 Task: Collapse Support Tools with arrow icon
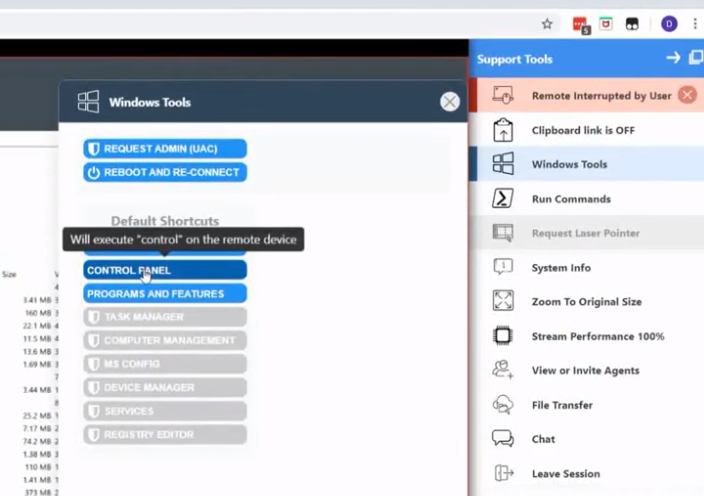point(673,58)
